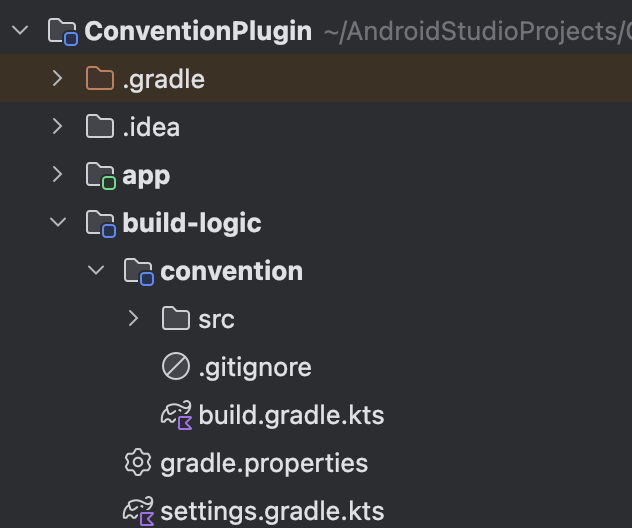Collapse the build-logic module chevron
Screen dimensions: 632x528
pyautogui.click(x=58, y=223)
